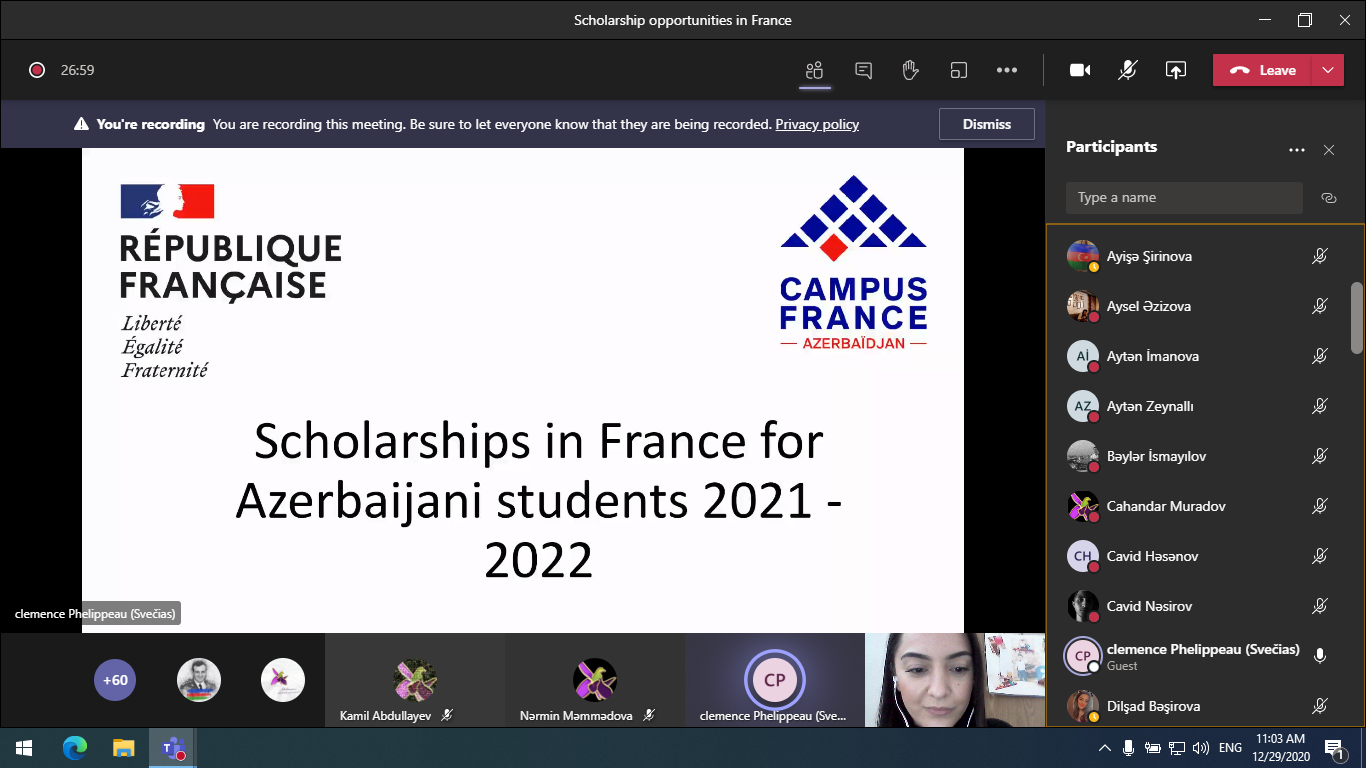1366x768 pixels.
Task: Select participant Cahandar Muradov
Action: click(x=1198, y=506)
